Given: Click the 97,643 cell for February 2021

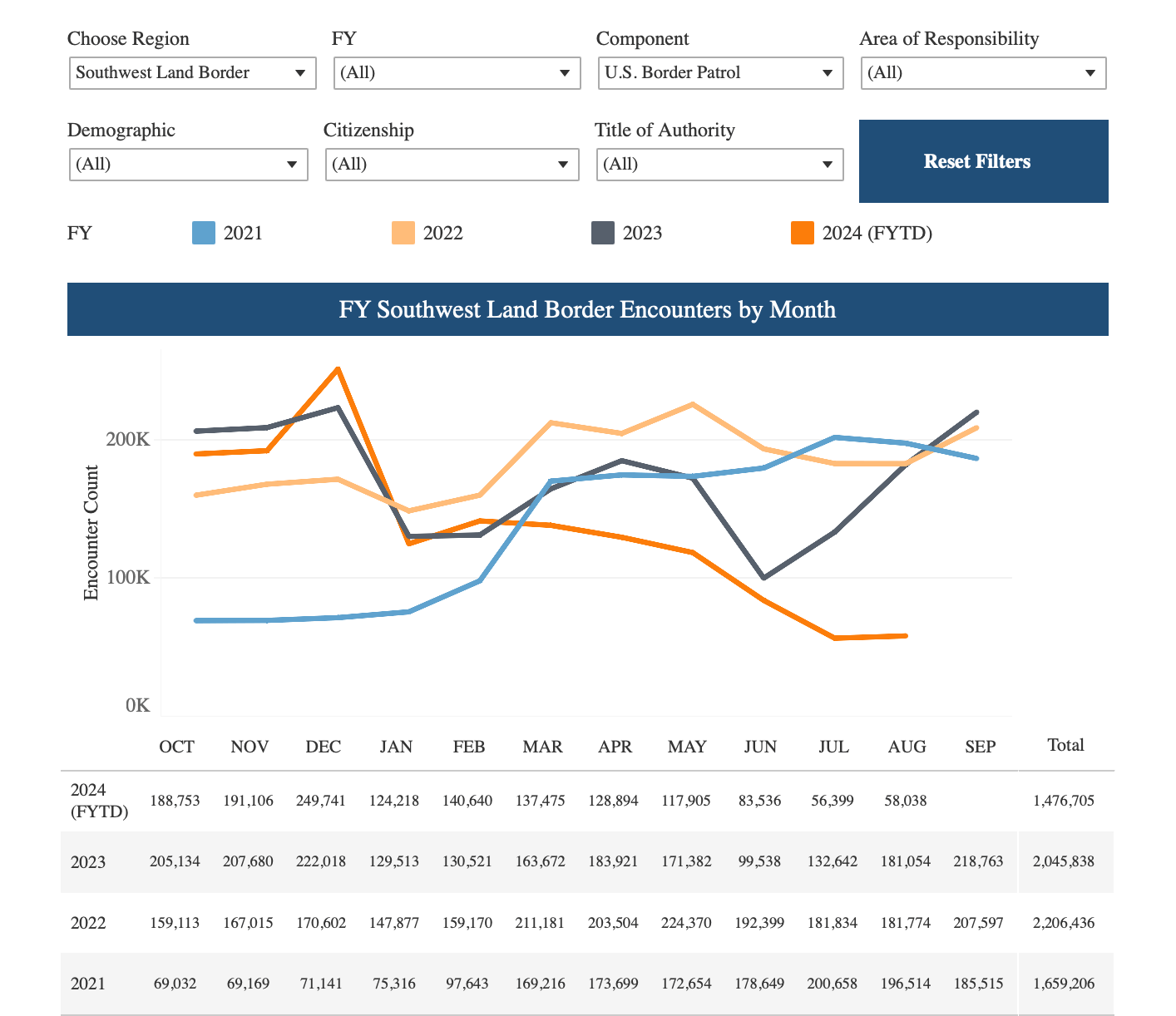Looking at the screenshot, I should [x=467, y=984].
